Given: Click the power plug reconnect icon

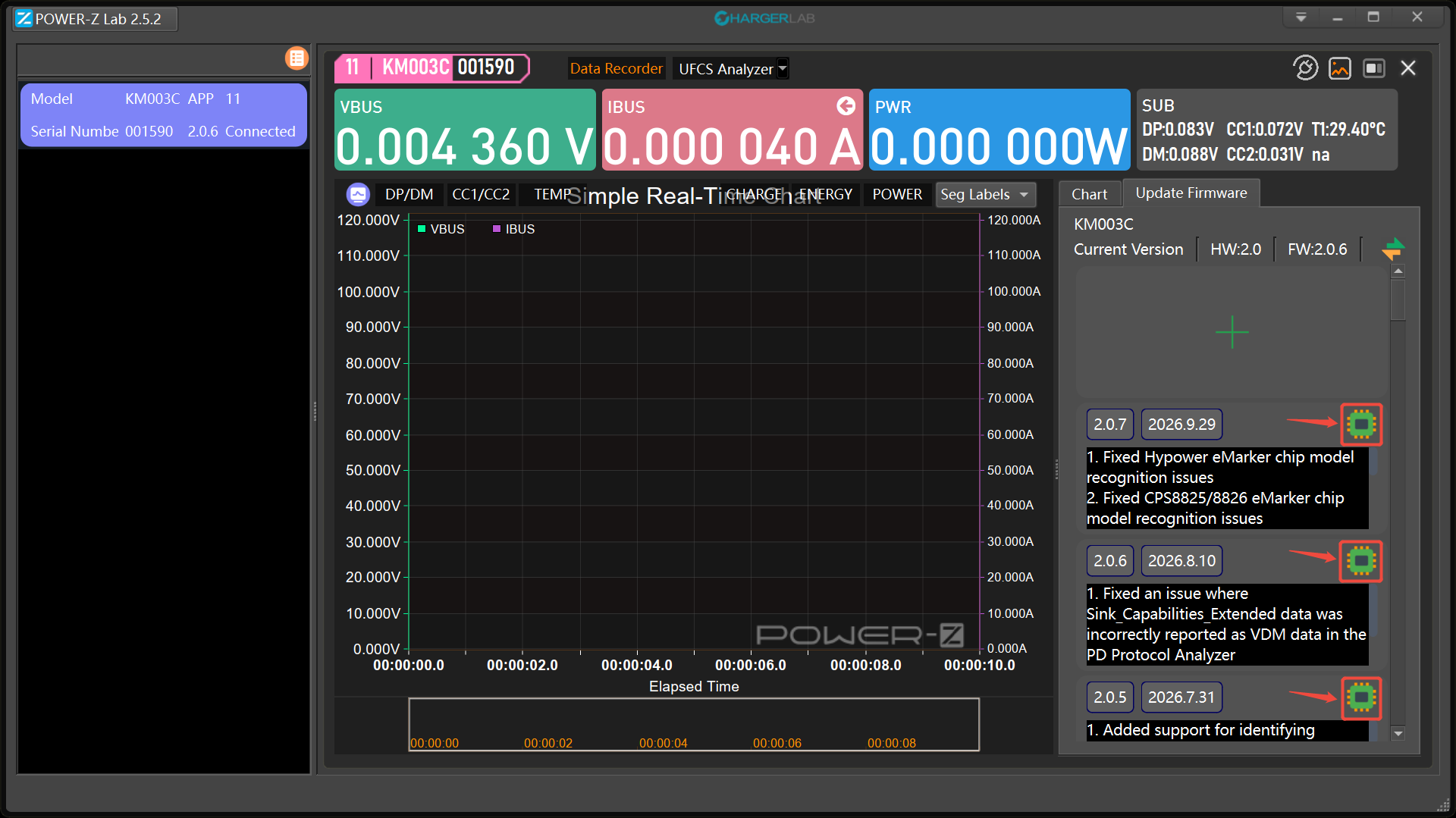Looking at the screenshot, I should pyautogui.click(x=1305, y=68).
